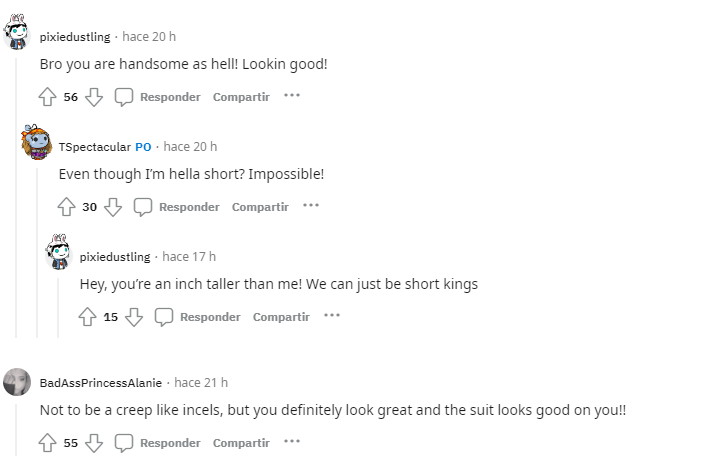
Task: Click Compartir under BadAssPrincessAlanie's comment
Action: pos(241,443)
